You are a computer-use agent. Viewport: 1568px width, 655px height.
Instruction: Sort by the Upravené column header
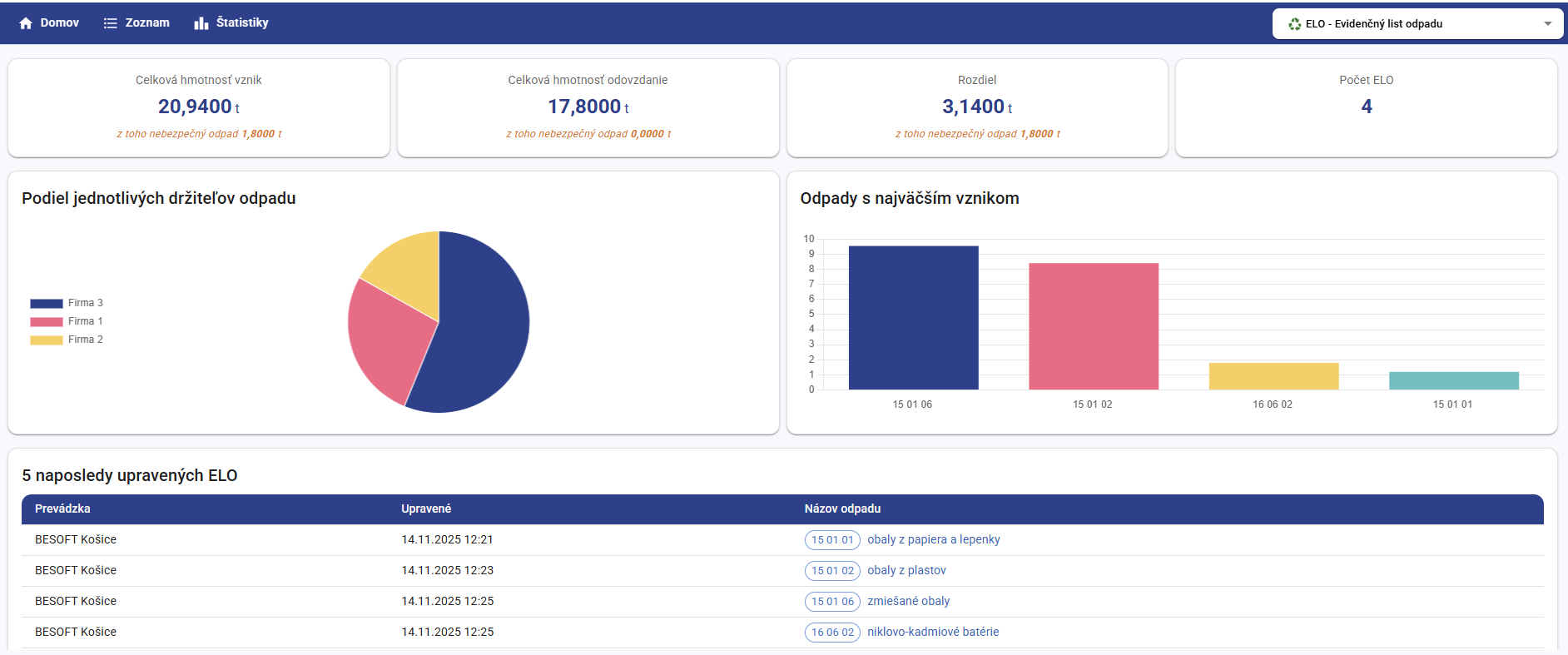(x=426, y=509)
